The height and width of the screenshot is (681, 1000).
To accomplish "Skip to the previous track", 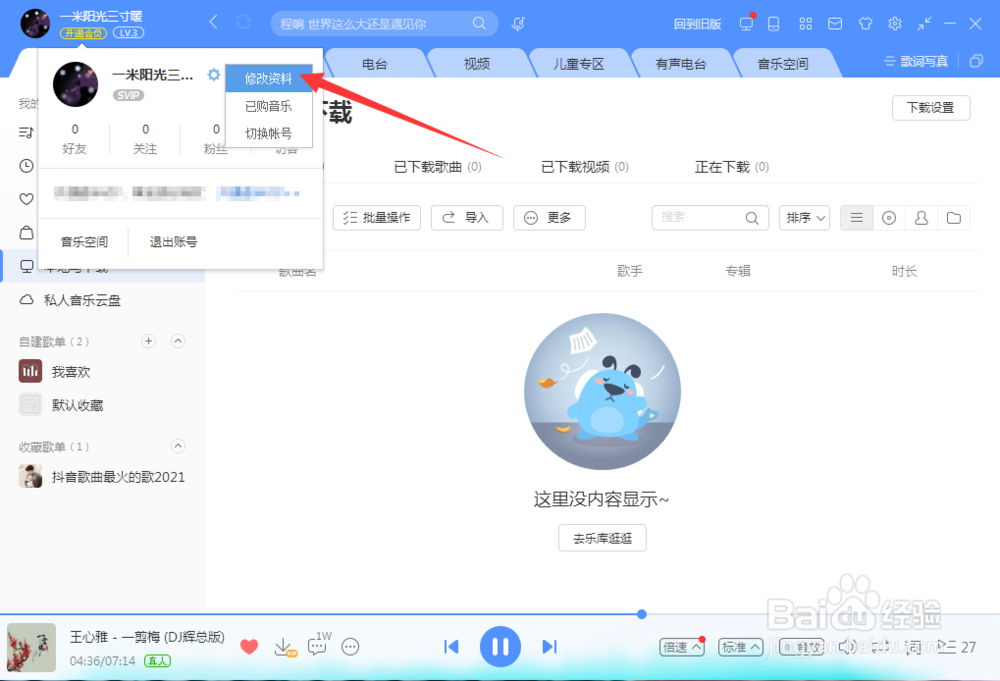I will point(451,647).
